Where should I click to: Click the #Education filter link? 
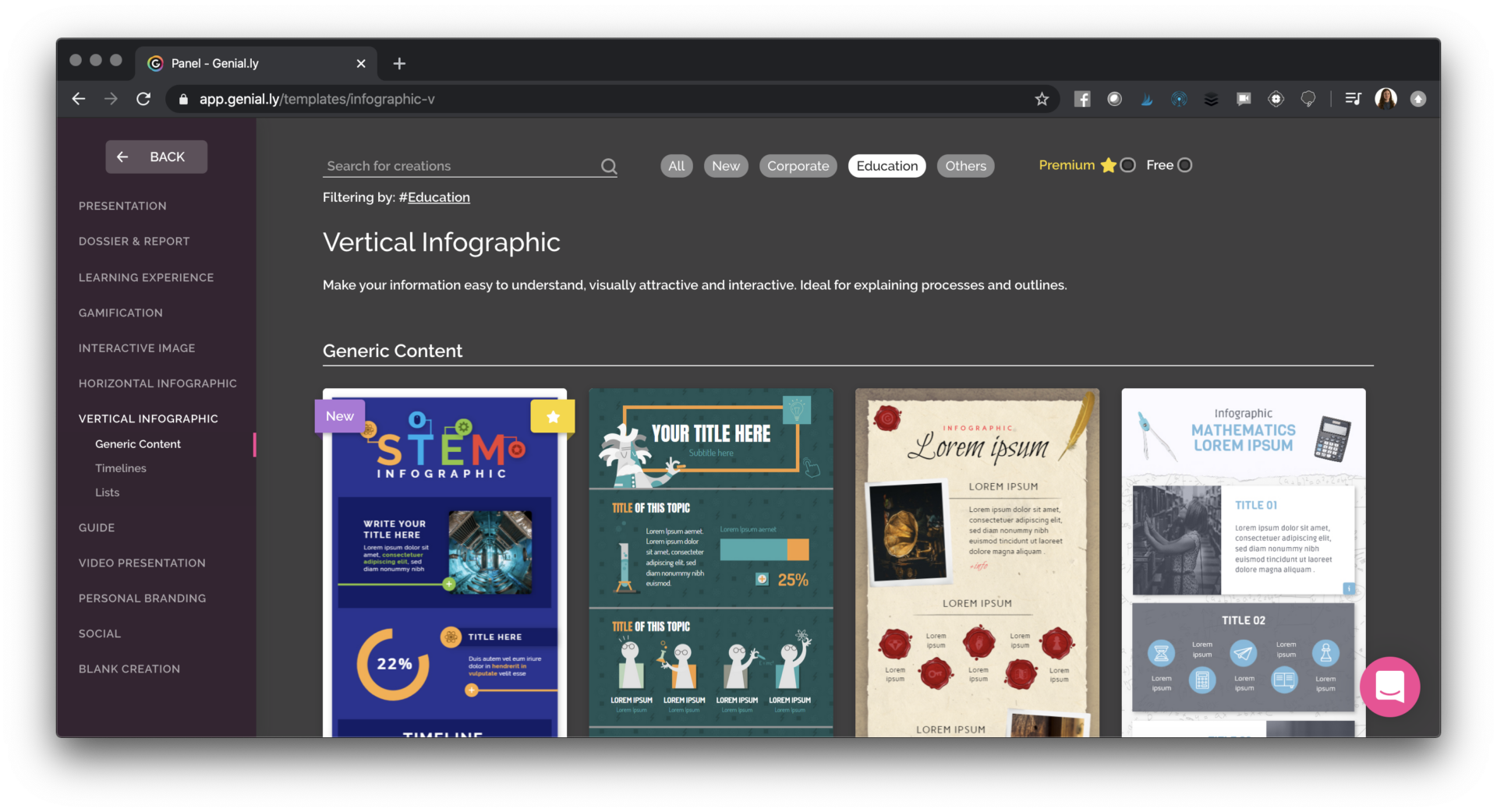pos(438,197)
